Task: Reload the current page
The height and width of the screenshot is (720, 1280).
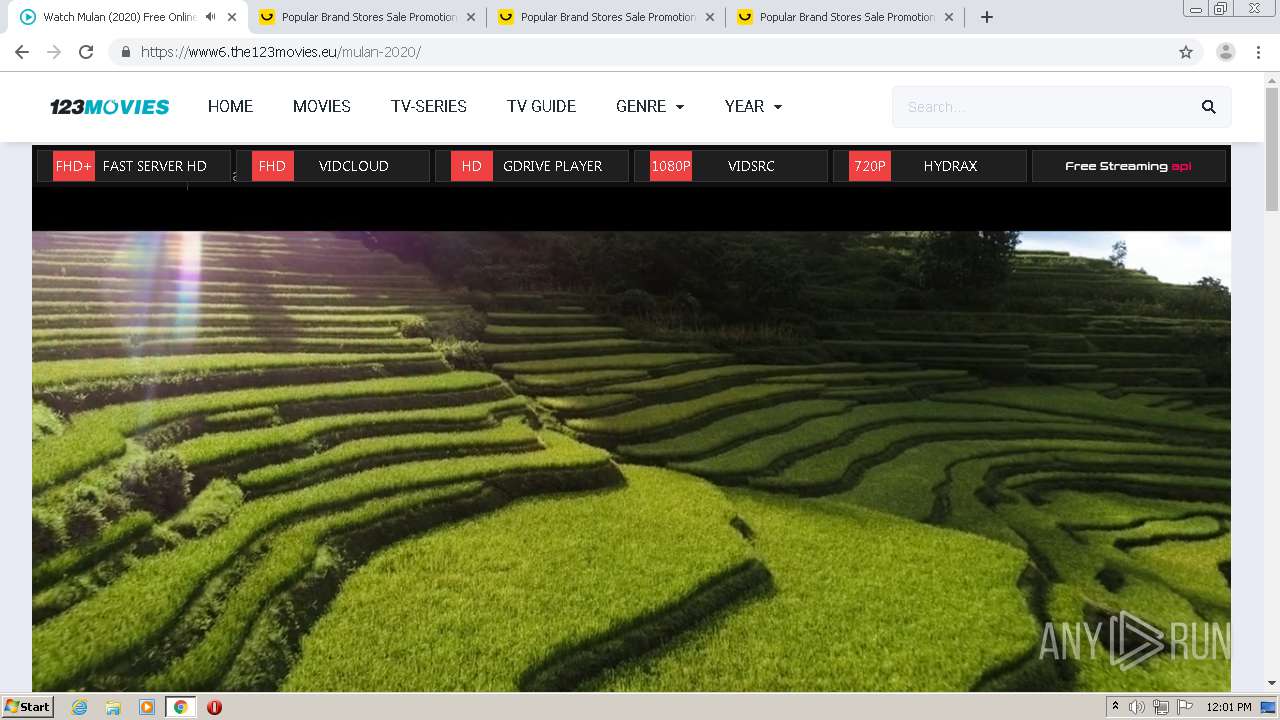Action: 86,52
